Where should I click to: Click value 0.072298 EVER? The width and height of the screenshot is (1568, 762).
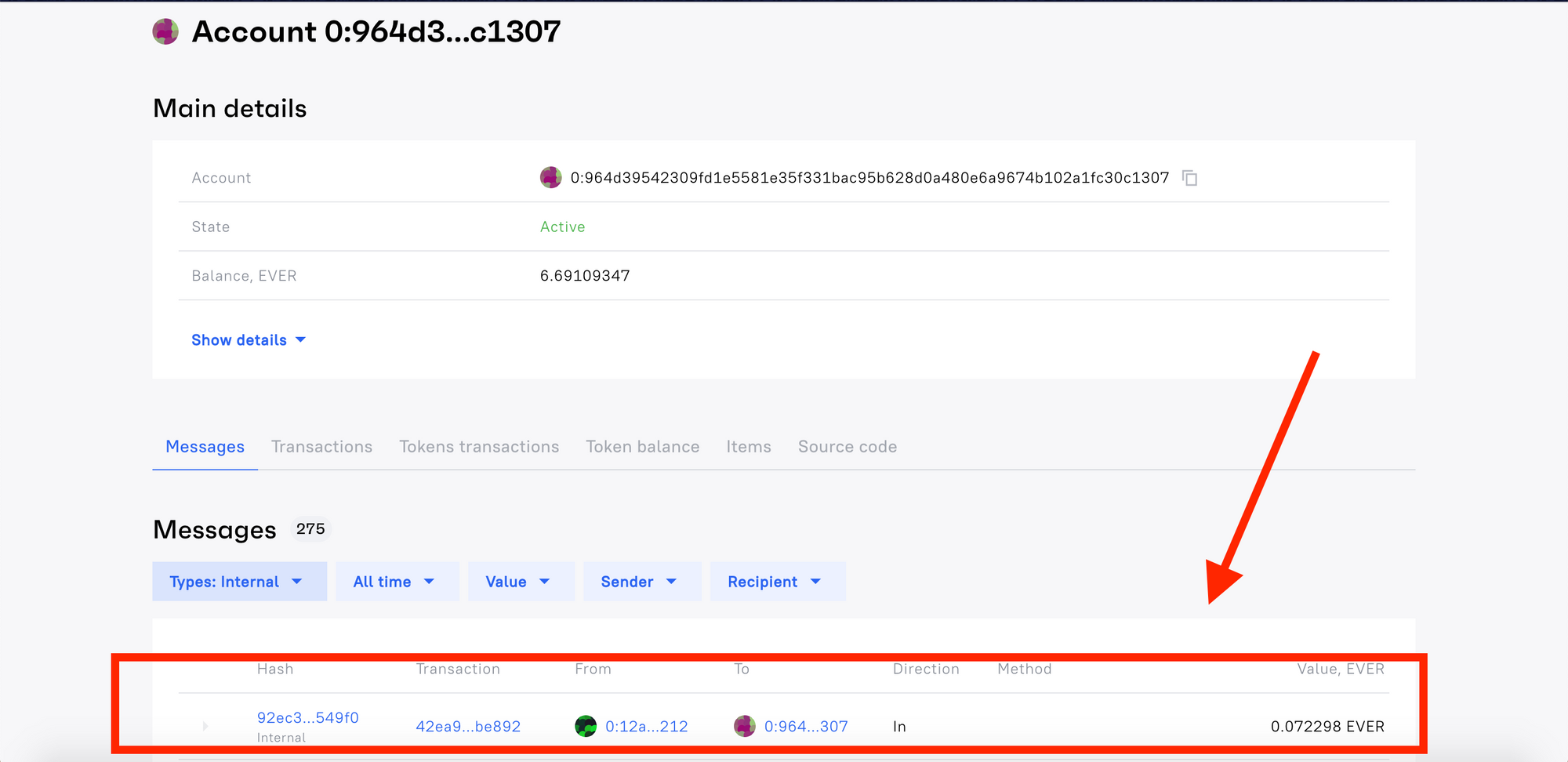pyautogui.click(x=1327, y=727)
